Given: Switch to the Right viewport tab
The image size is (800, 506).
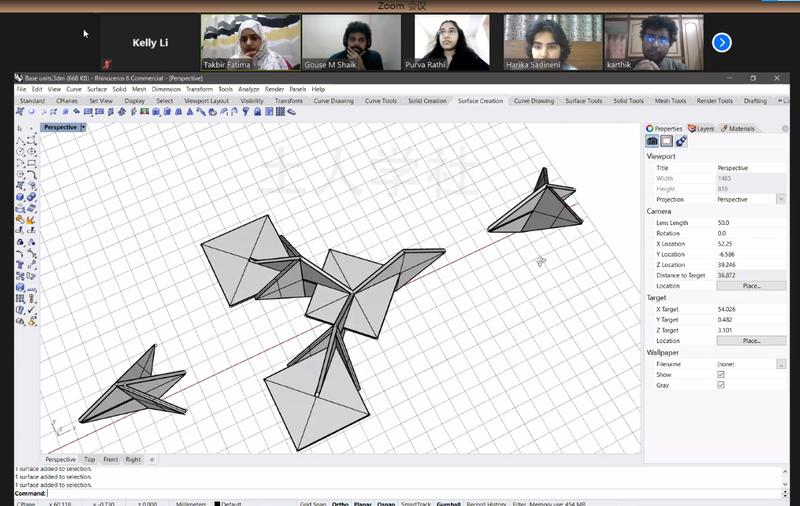Looking at the screenshot, I should tap(133, 459).
